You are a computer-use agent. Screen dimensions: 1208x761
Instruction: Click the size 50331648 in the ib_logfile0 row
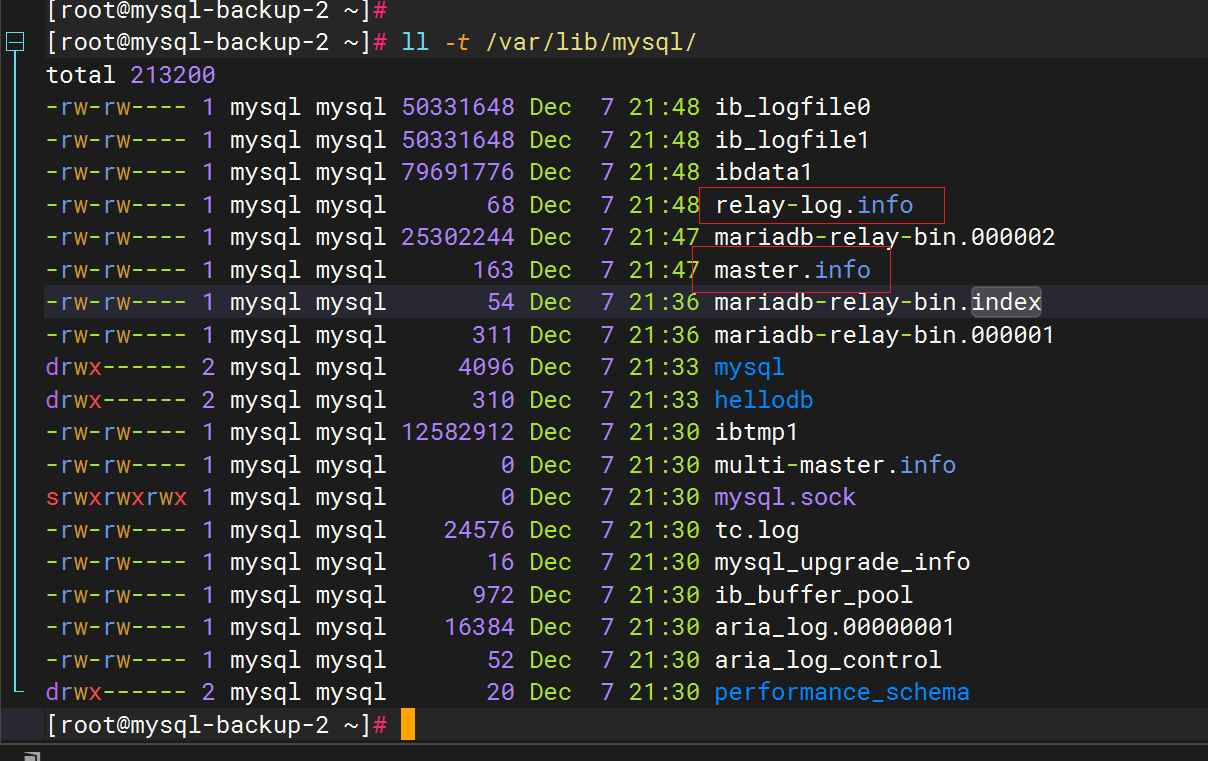[x=458, y=107]
